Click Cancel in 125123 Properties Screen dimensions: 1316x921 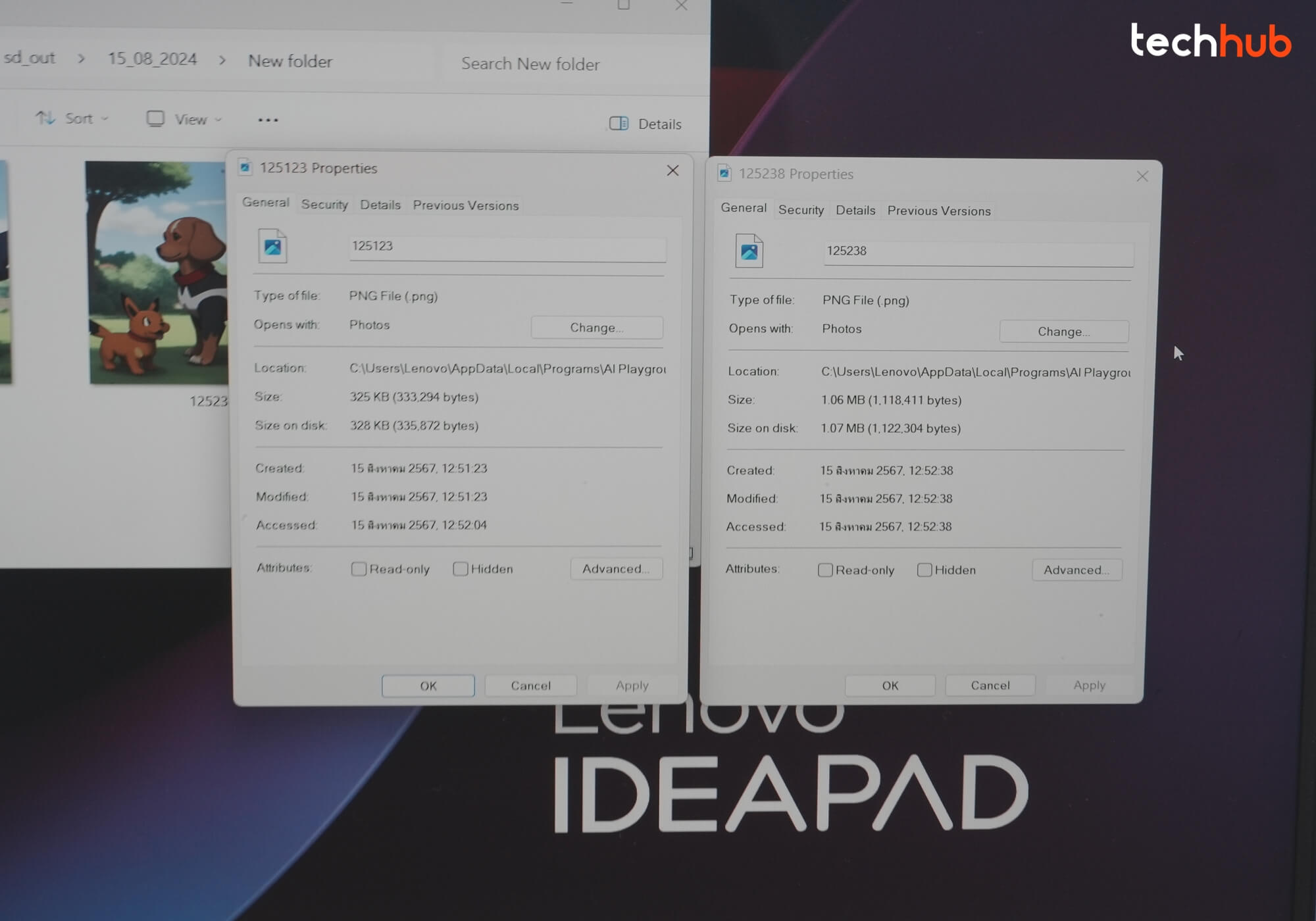click(531, 685)
